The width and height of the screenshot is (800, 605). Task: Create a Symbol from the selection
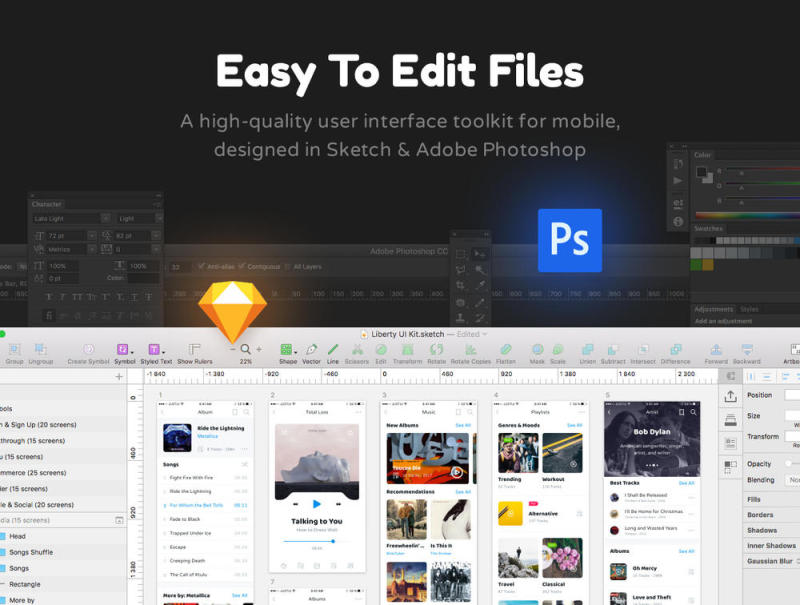pyautogui.click(x=88, y=350)
